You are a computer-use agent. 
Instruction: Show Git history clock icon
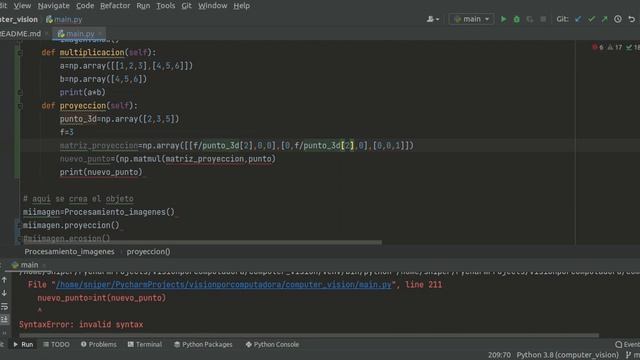pos(618,19)
